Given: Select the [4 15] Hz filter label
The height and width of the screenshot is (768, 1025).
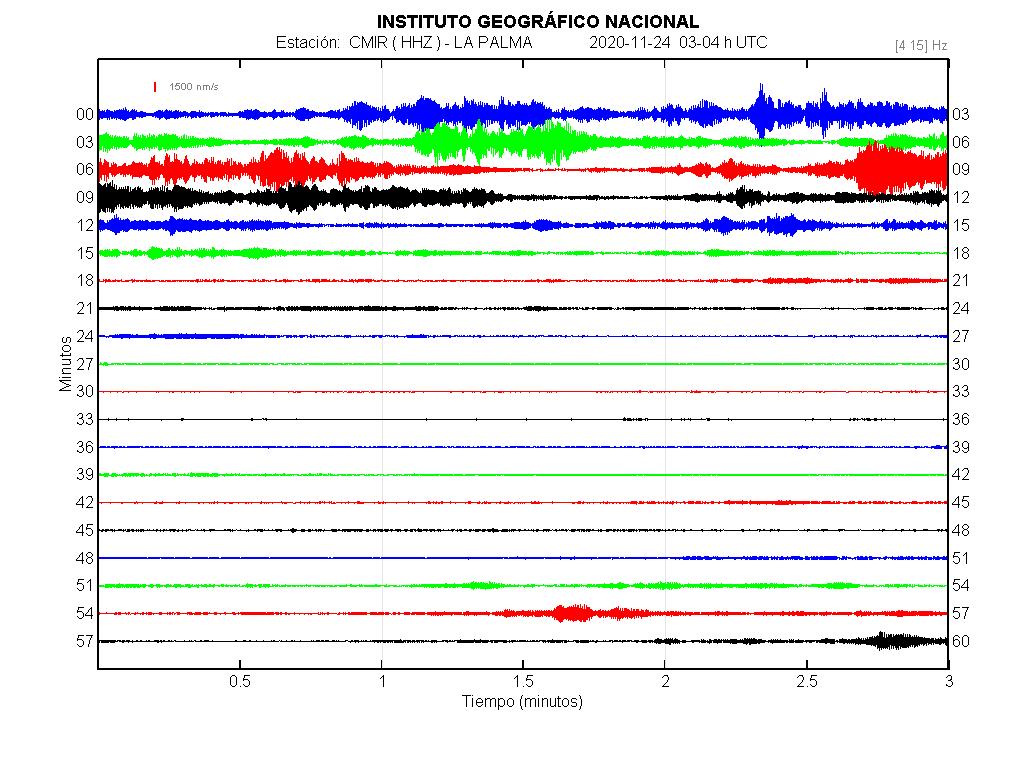Looking at the screenshot, I should 921,45.
